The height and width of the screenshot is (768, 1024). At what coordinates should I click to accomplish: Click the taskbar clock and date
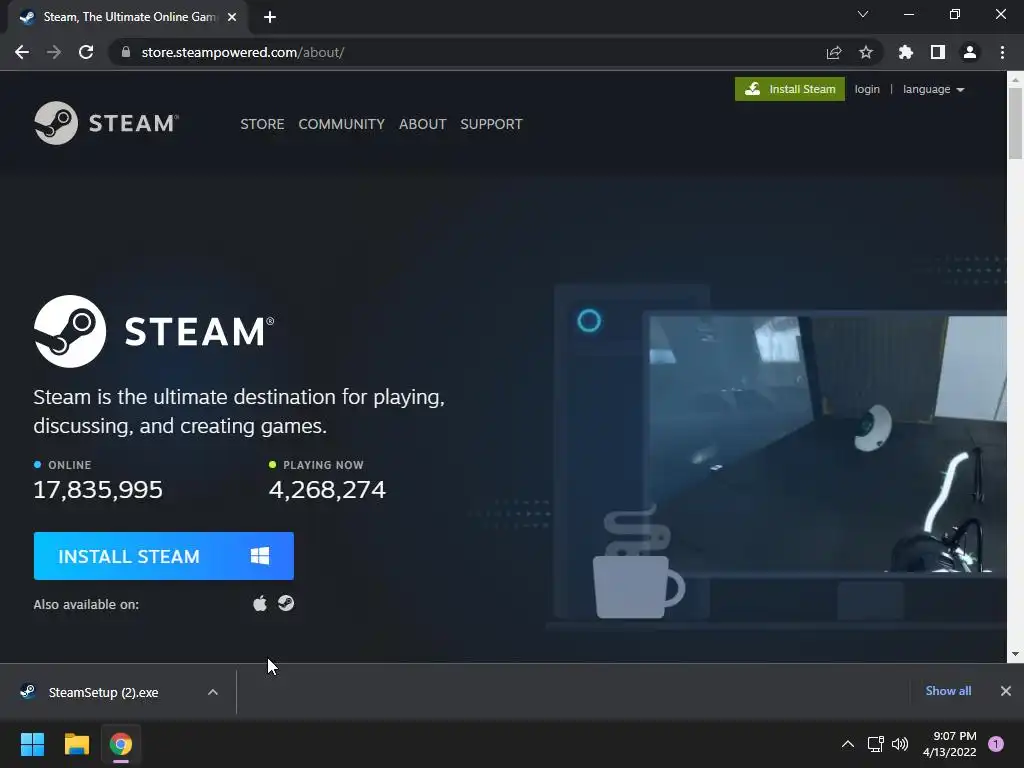click(x=950, y=744)
